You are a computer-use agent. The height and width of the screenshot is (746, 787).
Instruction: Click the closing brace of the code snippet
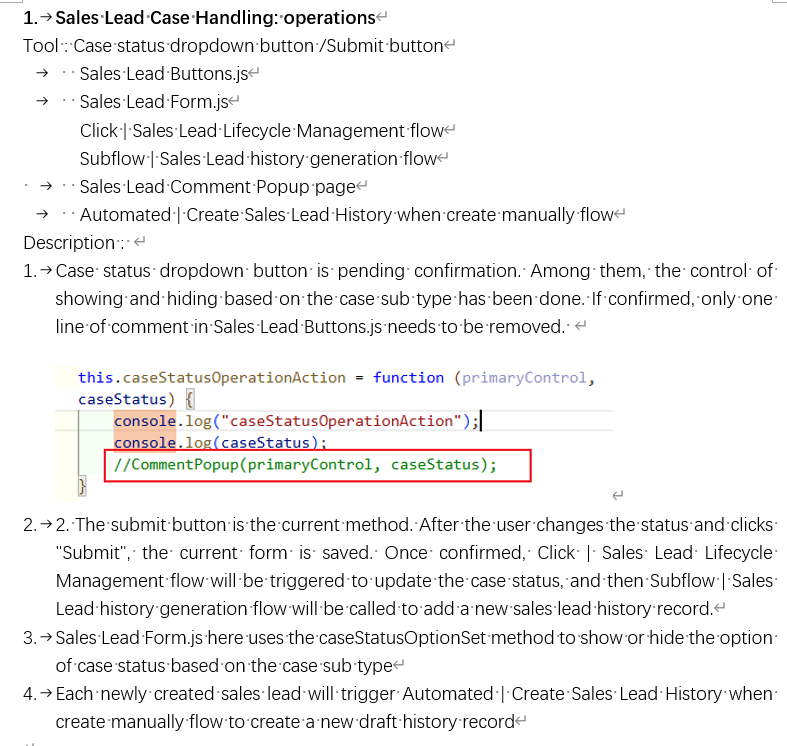coord(82,486)
